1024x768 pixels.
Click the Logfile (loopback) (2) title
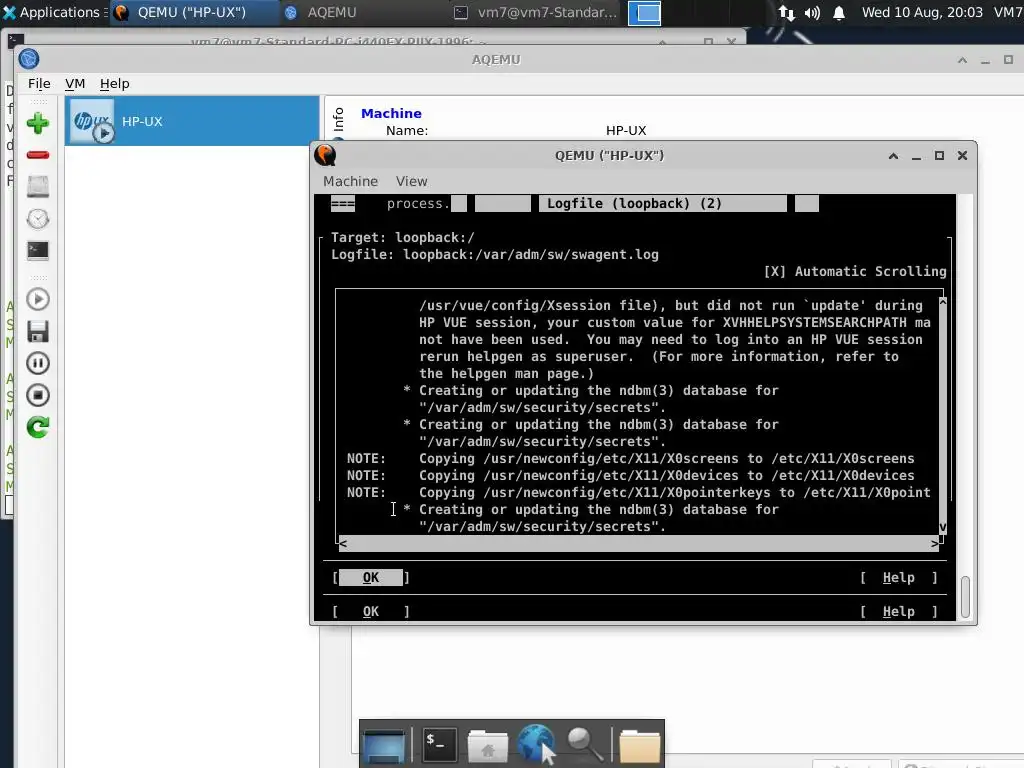point(634,204)
